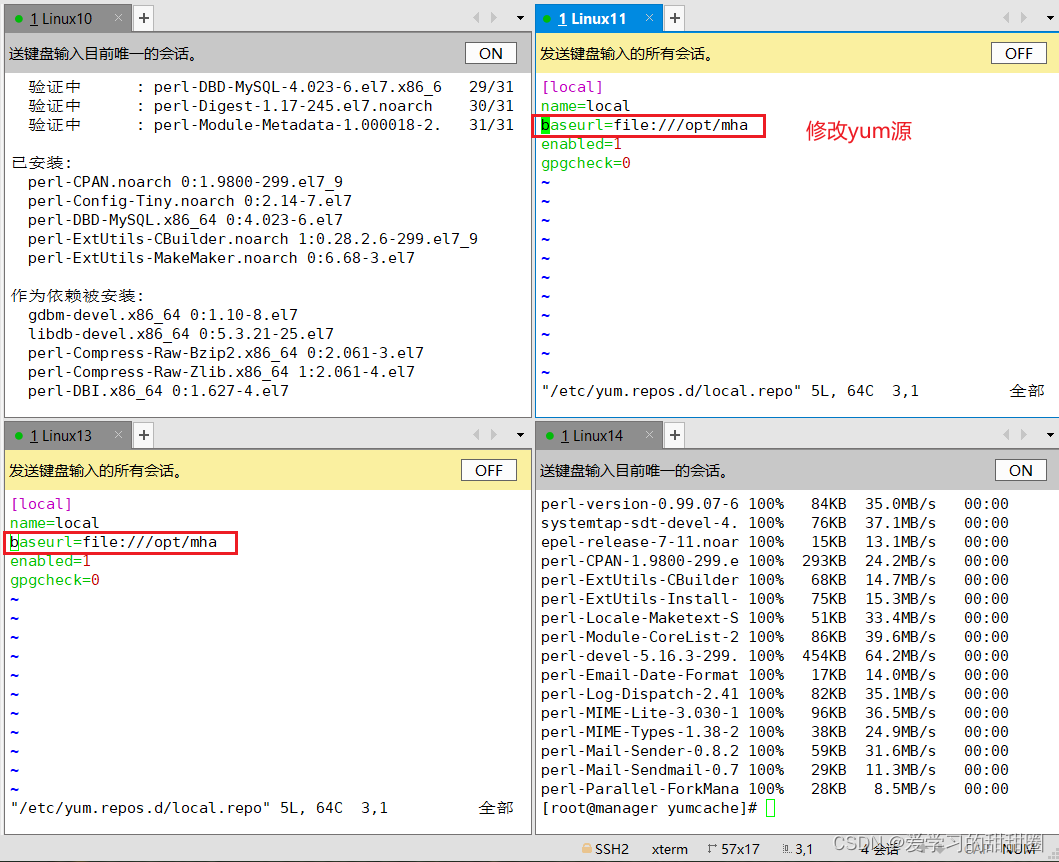Click the xterm status bar entry
The image size is (1059, 862).
click(x=669, y=849)
